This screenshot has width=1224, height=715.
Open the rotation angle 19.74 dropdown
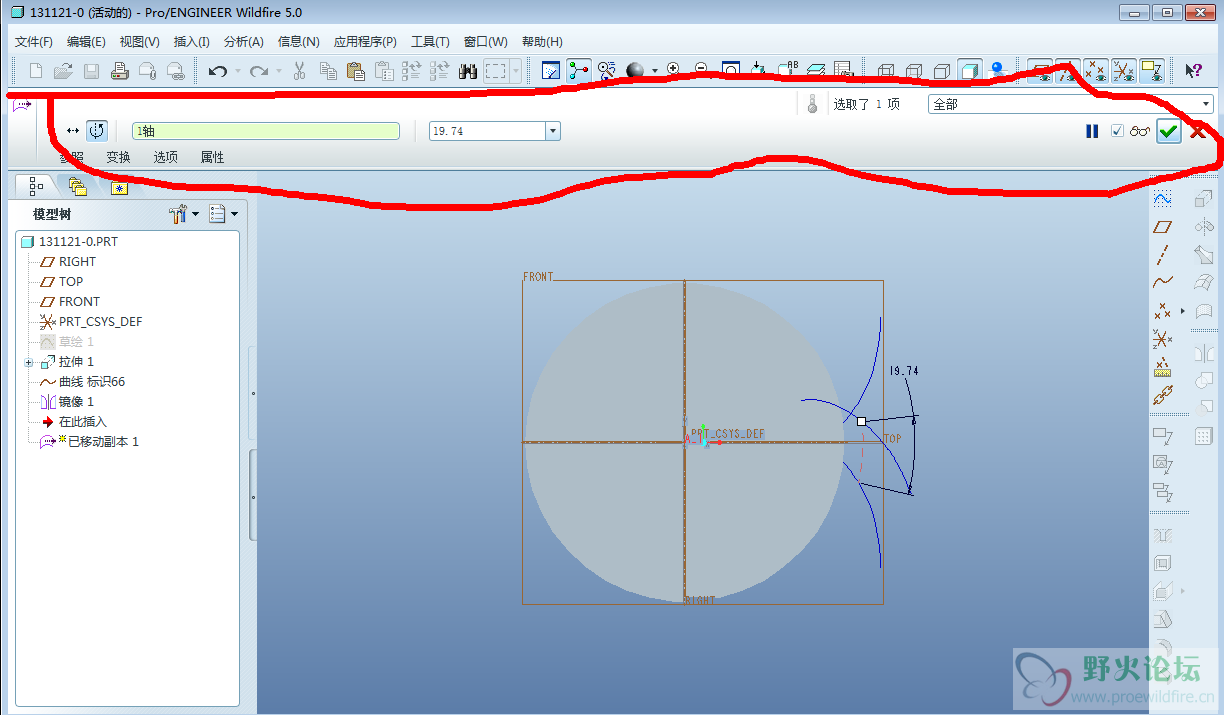pyautogui.click(x=553, y=131)
